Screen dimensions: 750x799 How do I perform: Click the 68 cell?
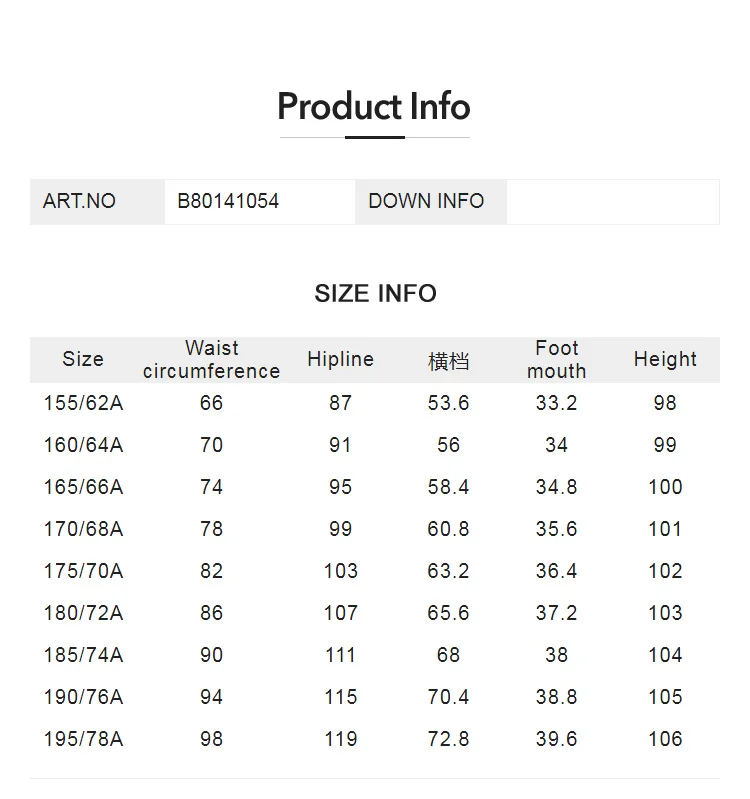[448, 655]
